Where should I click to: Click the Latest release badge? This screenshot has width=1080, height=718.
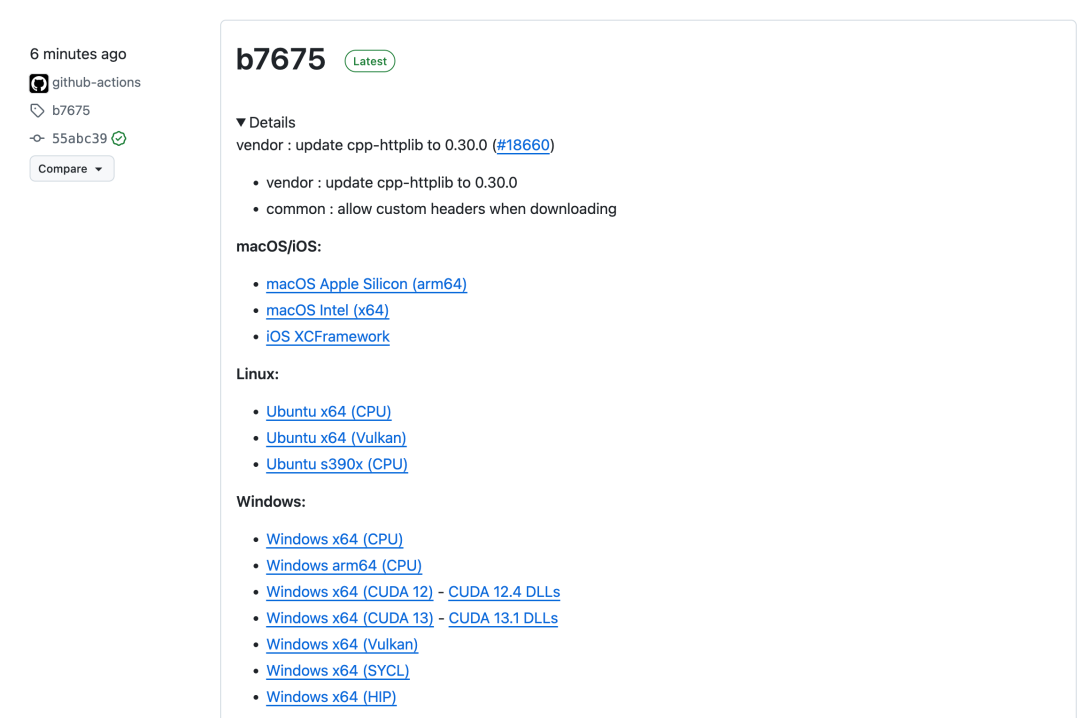[369, 61]
